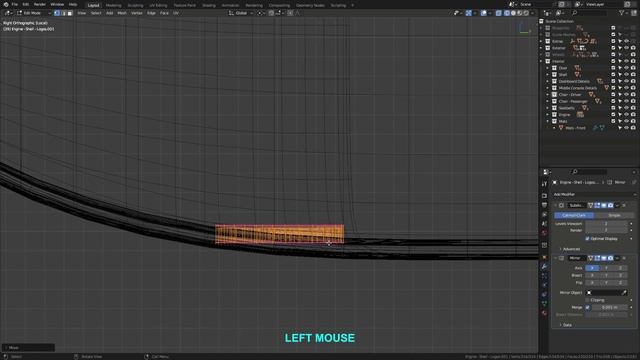Select wireframe viewport shading

click(x=507, y=13)
